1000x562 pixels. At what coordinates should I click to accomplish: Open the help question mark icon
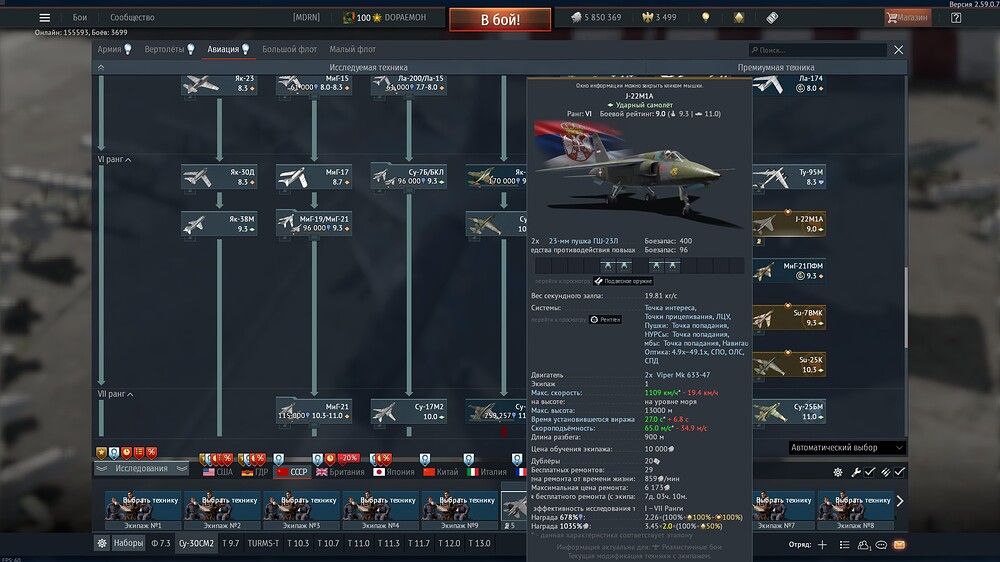955,18
